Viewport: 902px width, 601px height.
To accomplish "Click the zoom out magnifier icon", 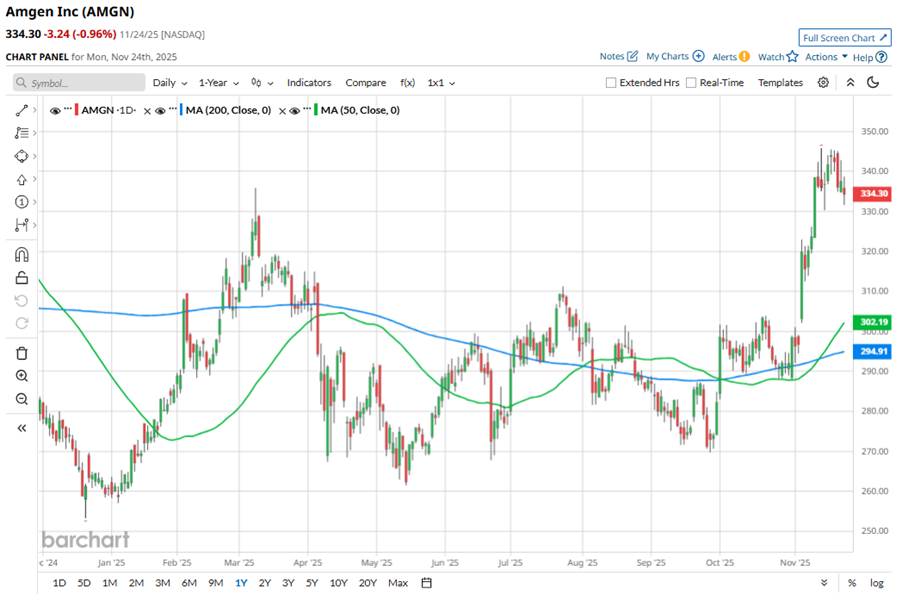I will coord(21,399).
